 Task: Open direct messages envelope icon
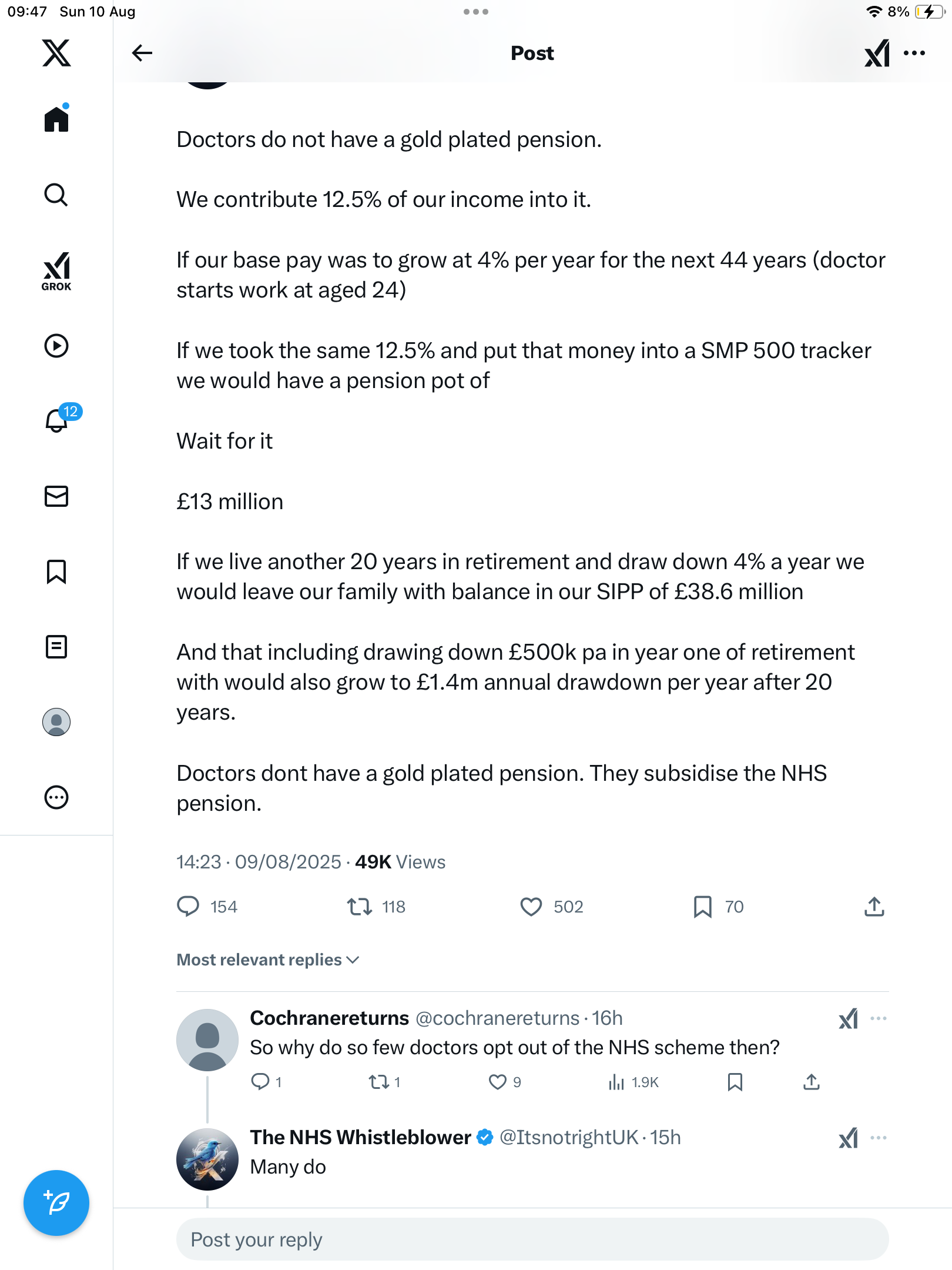(56, 496)
